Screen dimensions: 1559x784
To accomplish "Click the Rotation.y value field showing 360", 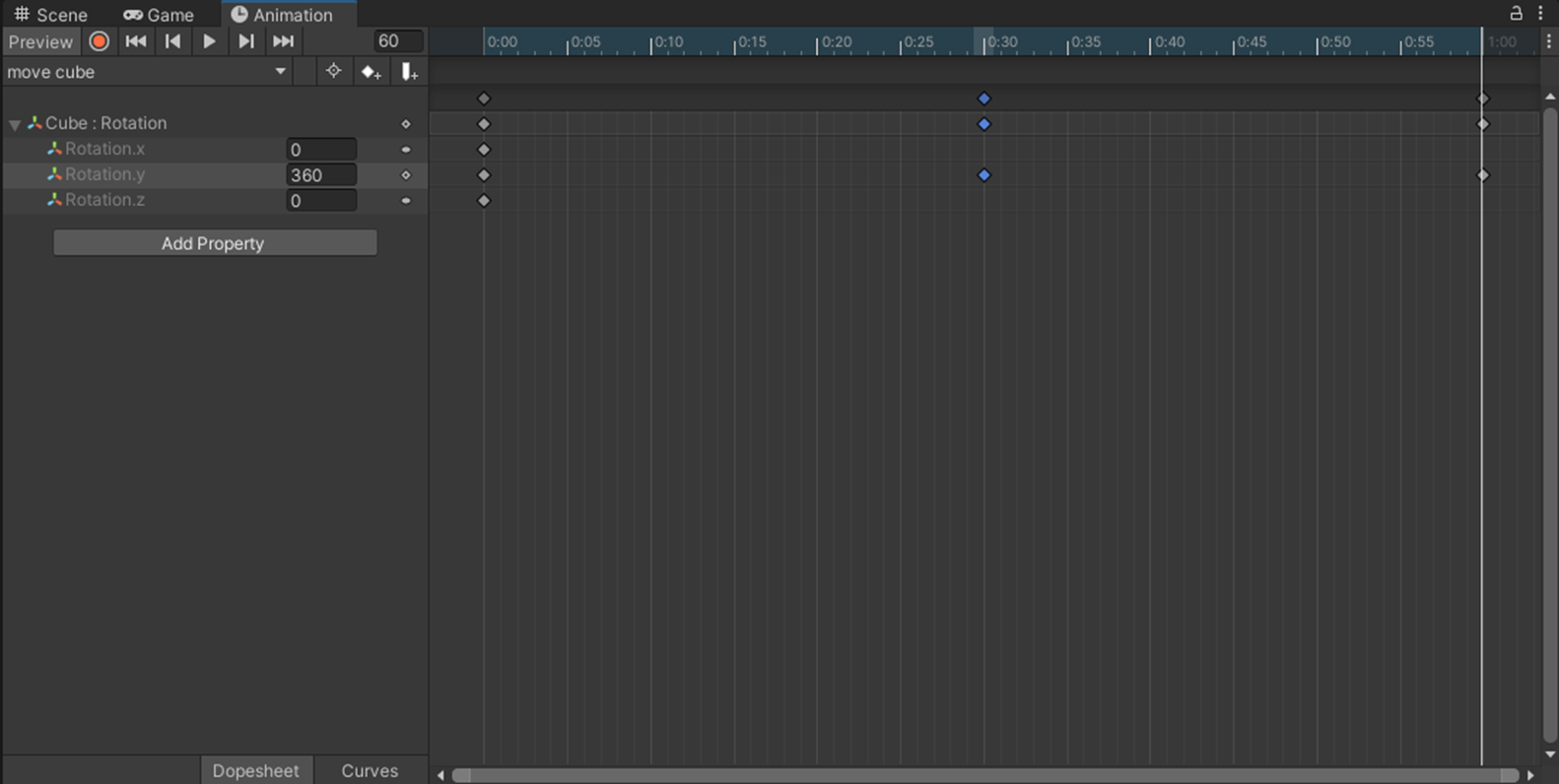I will tap(321, 175).
